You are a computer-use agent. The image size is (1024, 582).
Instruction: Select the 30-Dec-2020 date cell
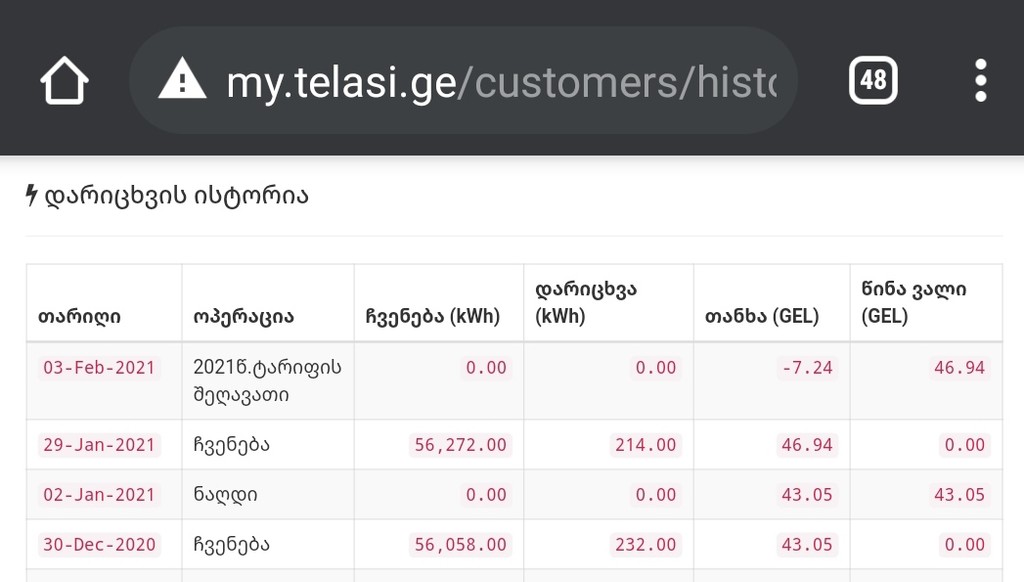[99, 545]
